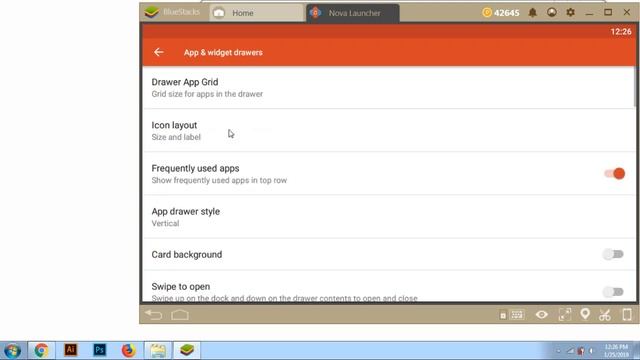Open the Windows Start menu

(x=13, y=351)
